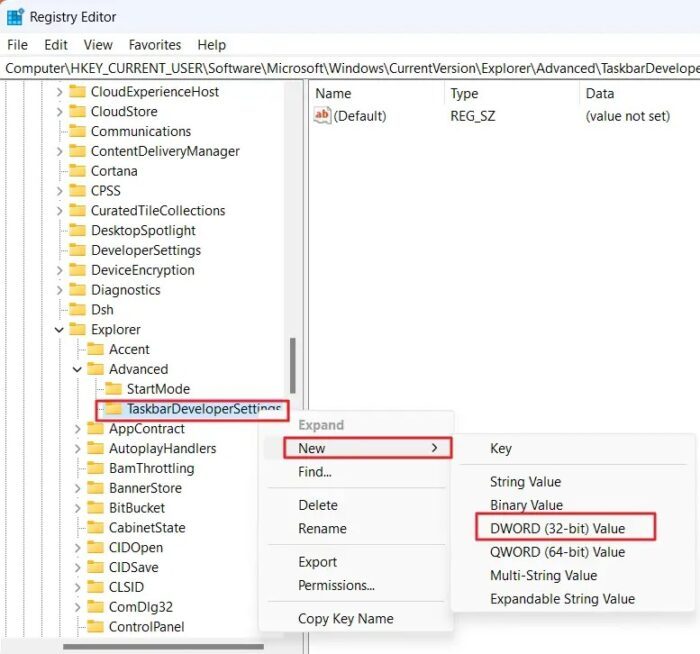Choose Expandable String Value

click(x=562, y=599)
